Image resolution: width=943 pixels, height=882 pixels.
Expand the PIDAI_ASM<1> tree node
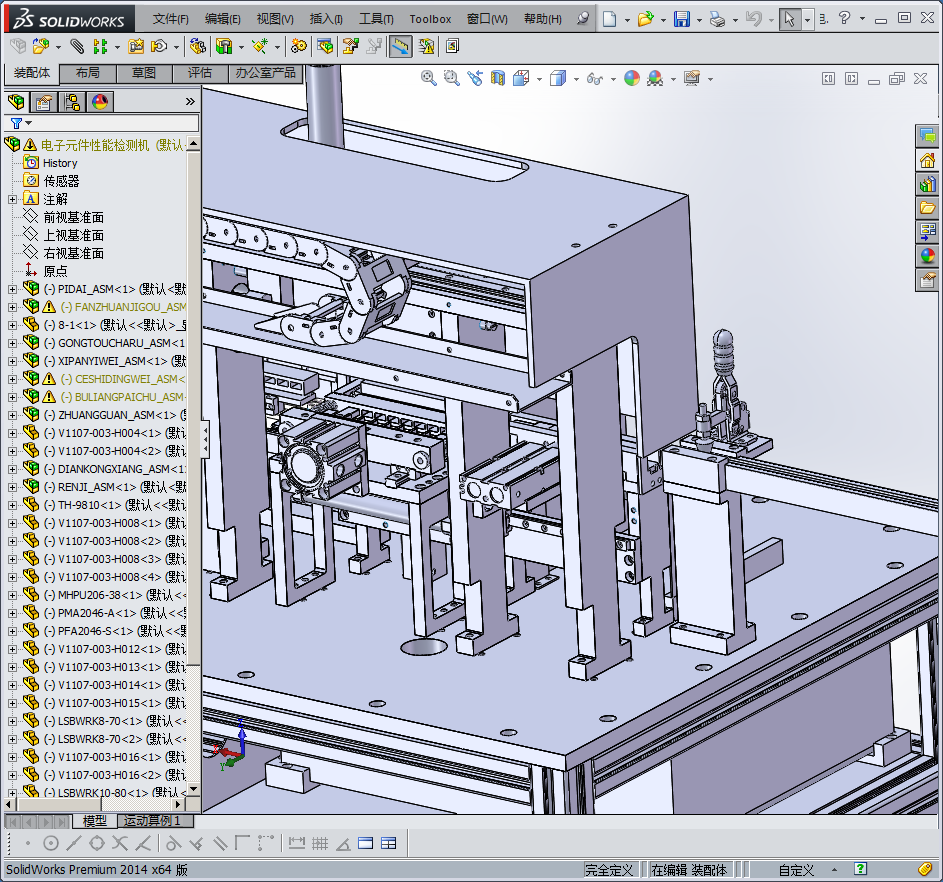point(12,289)
